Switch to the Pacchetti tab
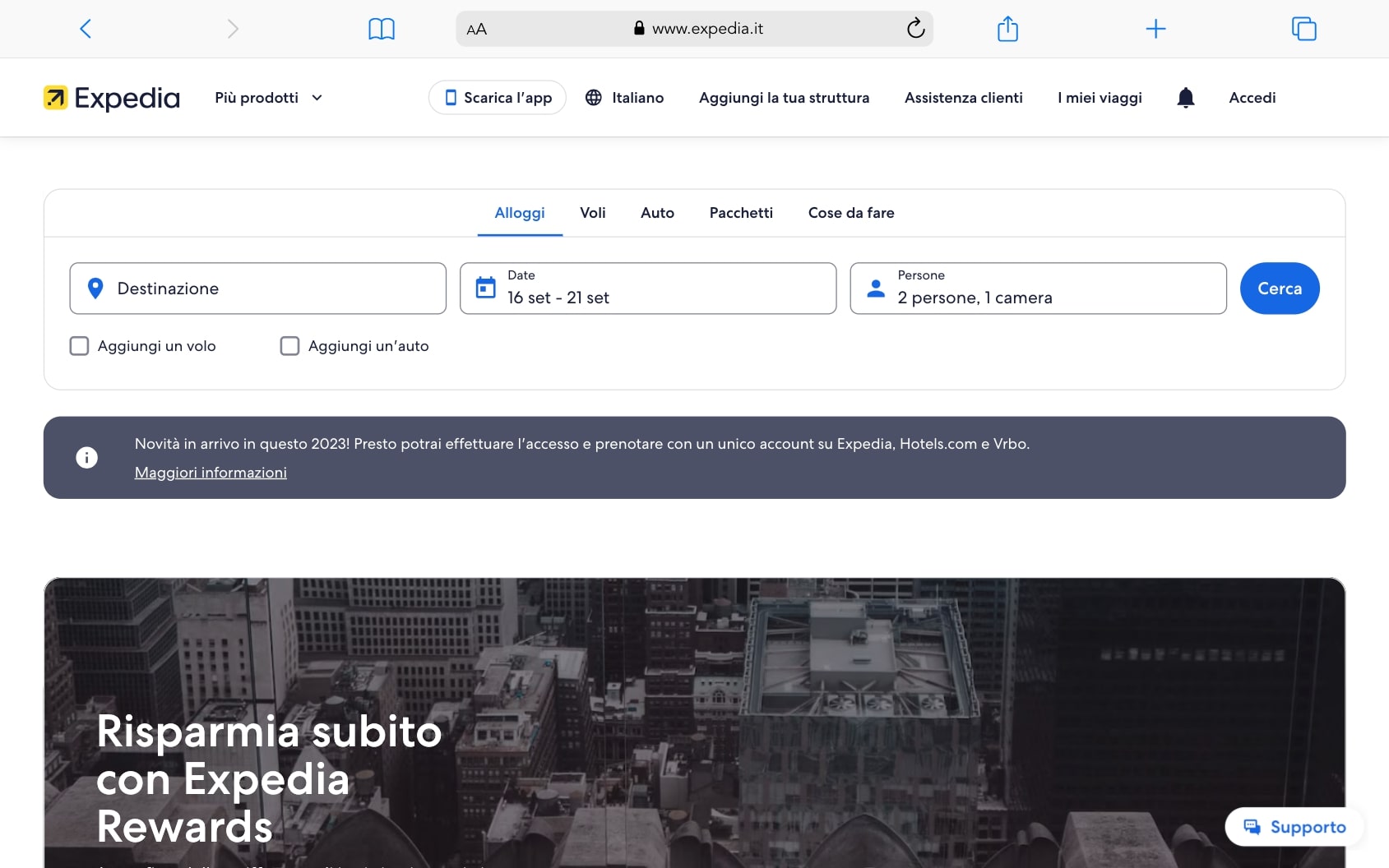Image resolution: width=1389 pixels, height=868 pixels. [741, 213]
